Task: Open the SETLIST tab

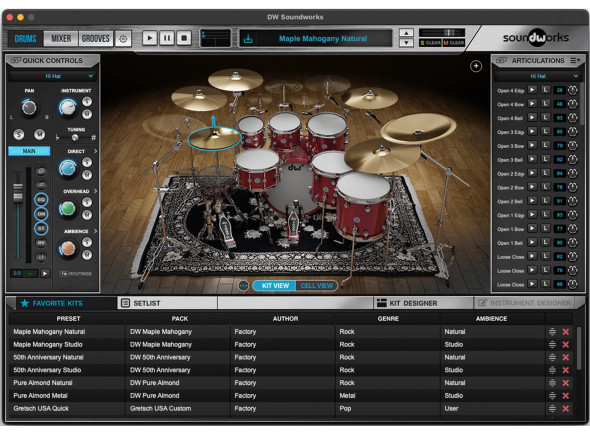Action: click(167, 303)
